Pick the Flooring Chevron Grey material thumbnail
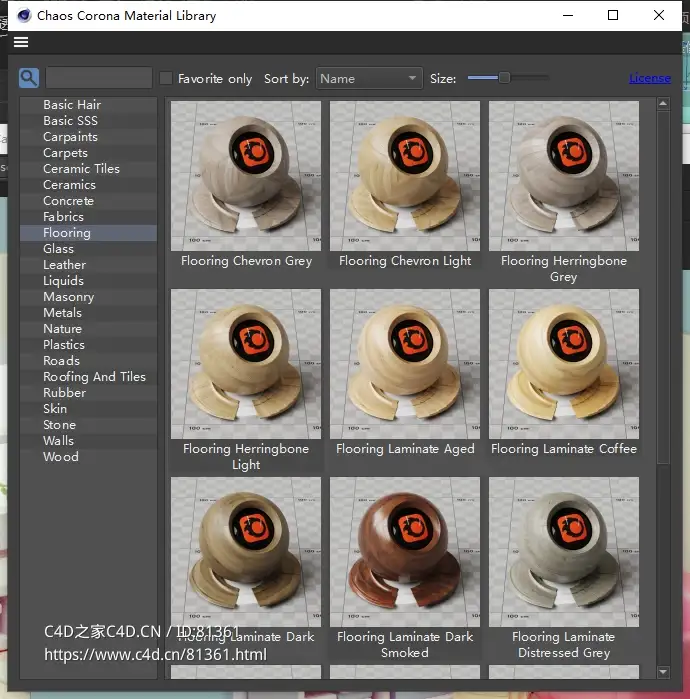 246,176
